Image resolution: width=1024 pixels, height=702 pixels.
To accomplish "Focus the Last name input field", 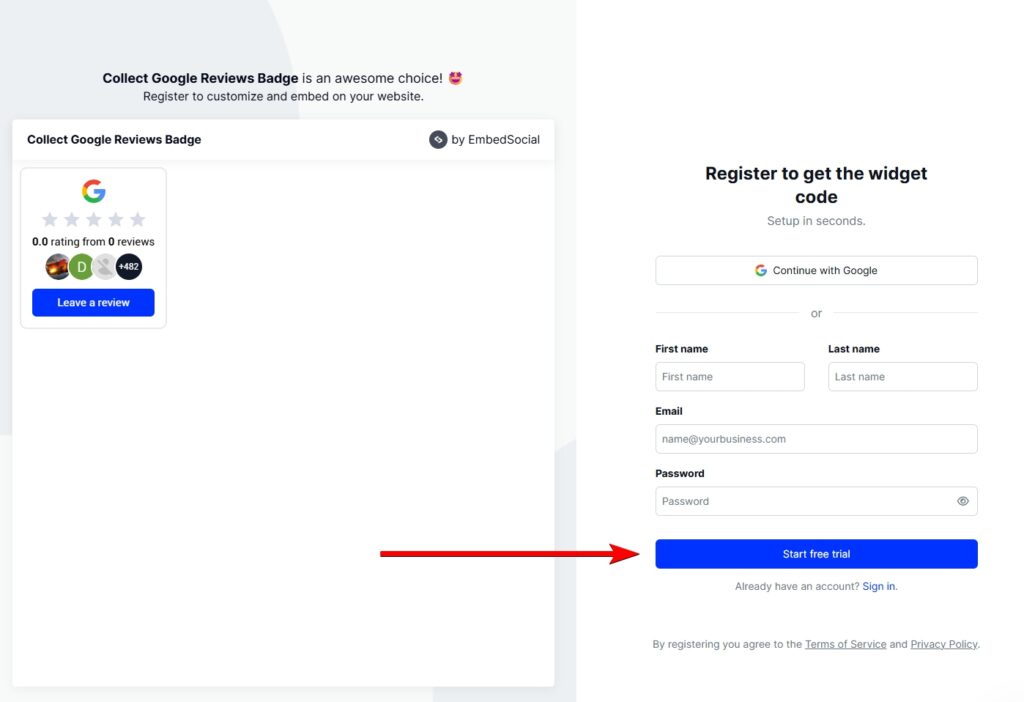I will pos(902,377).
